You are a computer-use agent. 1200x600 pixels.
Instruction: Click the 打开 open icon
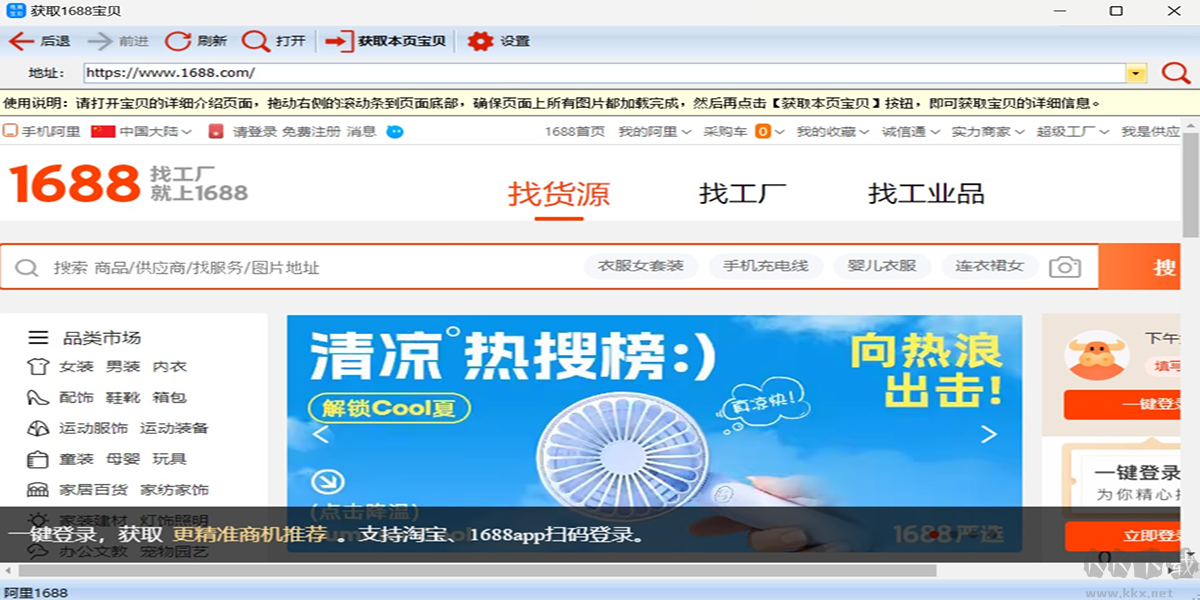[255, 41]
